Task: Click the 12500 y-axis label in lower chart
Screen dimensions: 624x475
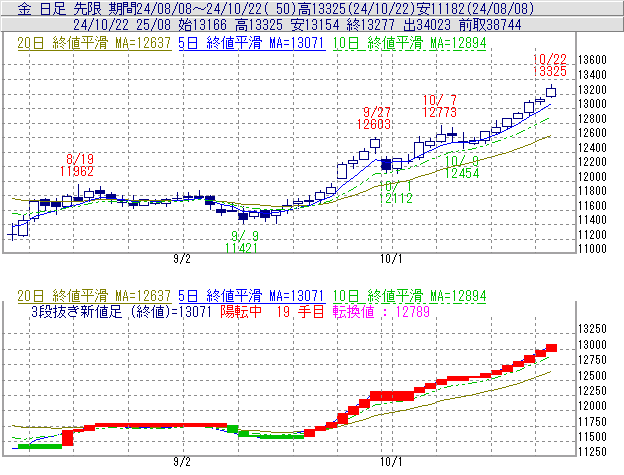Action: pyautogui.click(x=592, y=376)
